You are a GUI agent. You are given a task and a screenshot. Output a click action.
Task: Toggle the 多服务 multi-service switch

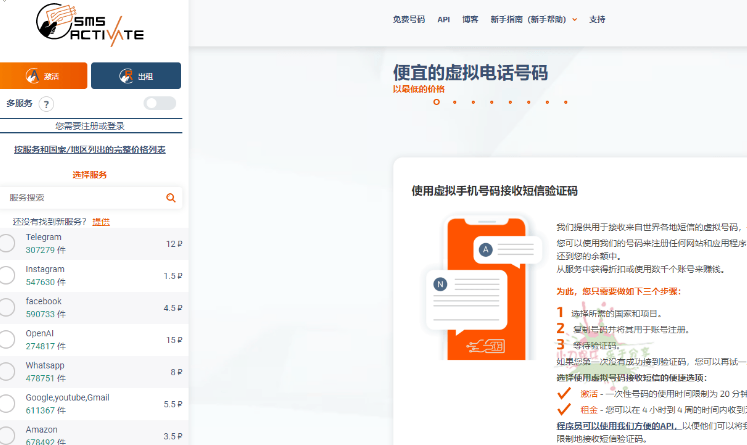(160, 103)
